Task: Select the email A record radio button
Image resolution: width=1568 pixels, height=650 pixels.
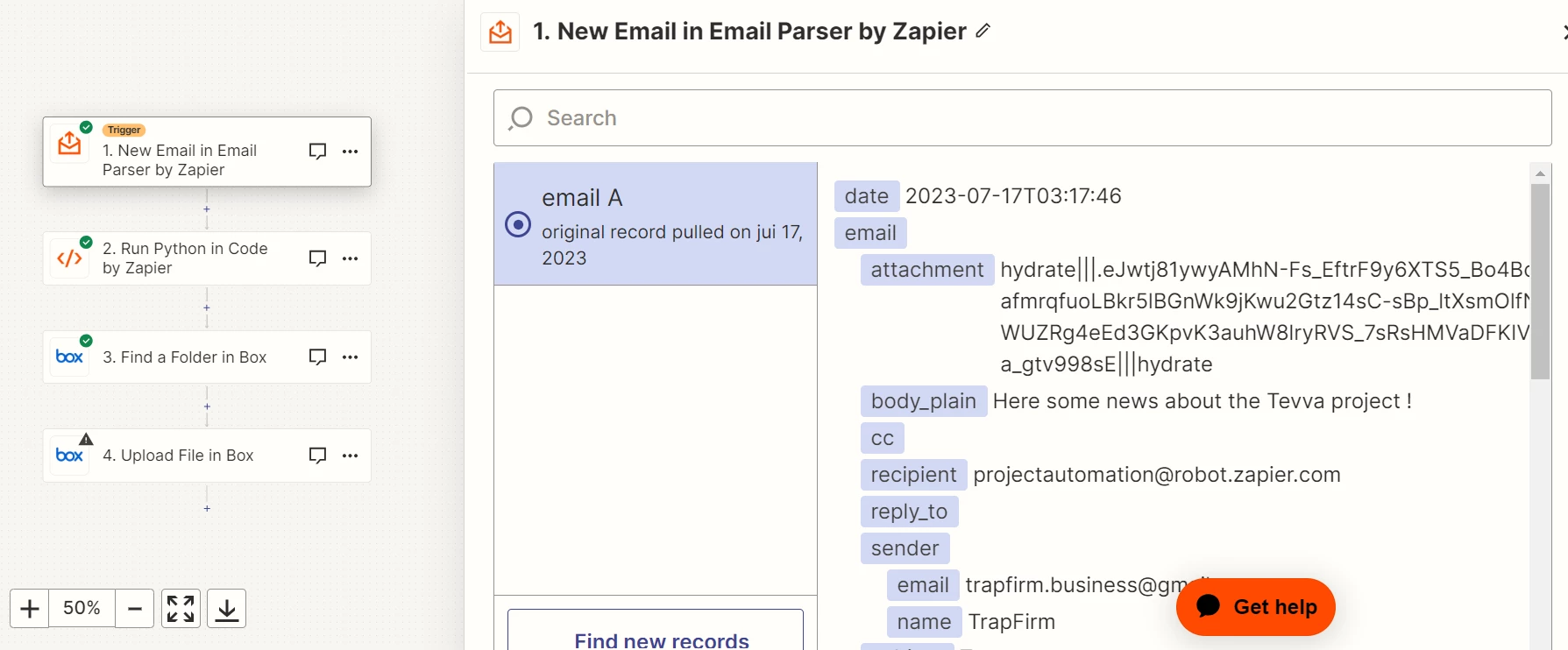Action: pos(518,224)
